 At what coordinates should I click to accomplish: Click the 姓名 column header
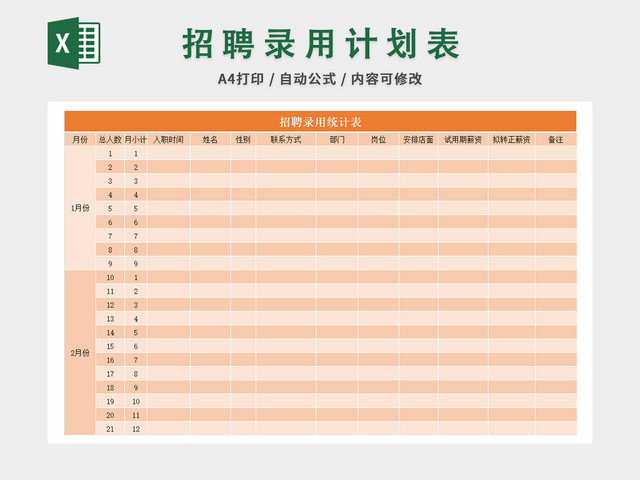[210, 140]
